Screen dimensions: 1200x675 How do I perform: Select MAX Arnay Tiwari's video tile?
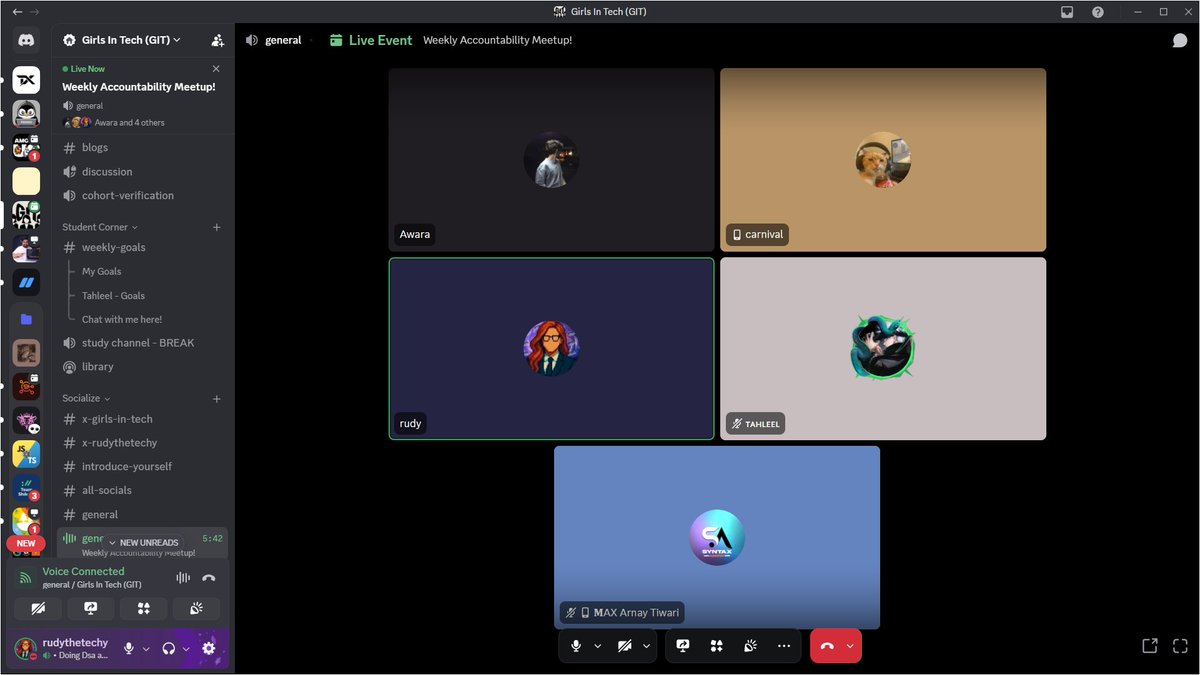tap(717, 537)
